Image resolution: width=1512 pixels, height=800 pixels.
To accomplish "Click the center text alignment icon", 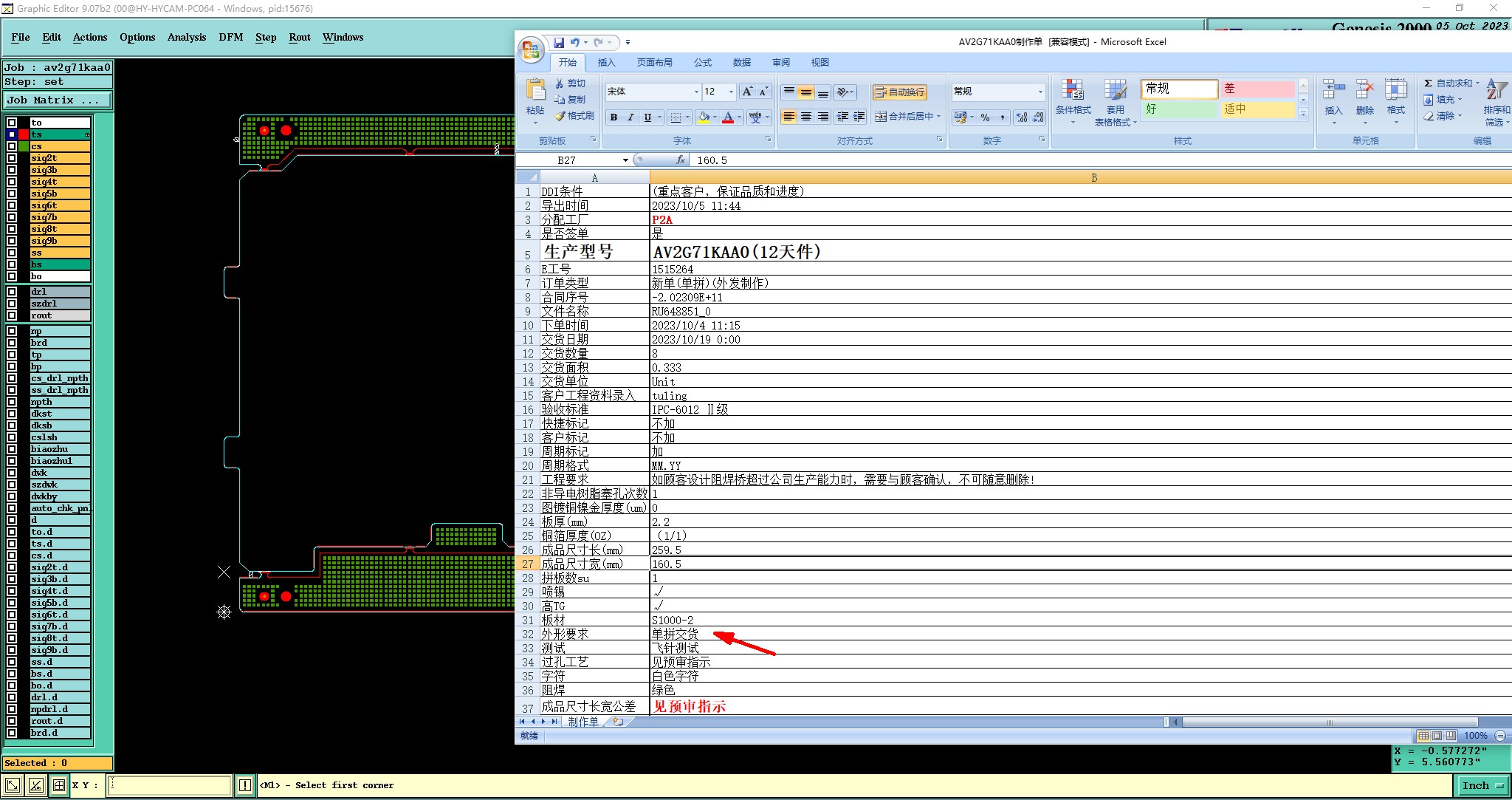I will click(x=806, y=117).
